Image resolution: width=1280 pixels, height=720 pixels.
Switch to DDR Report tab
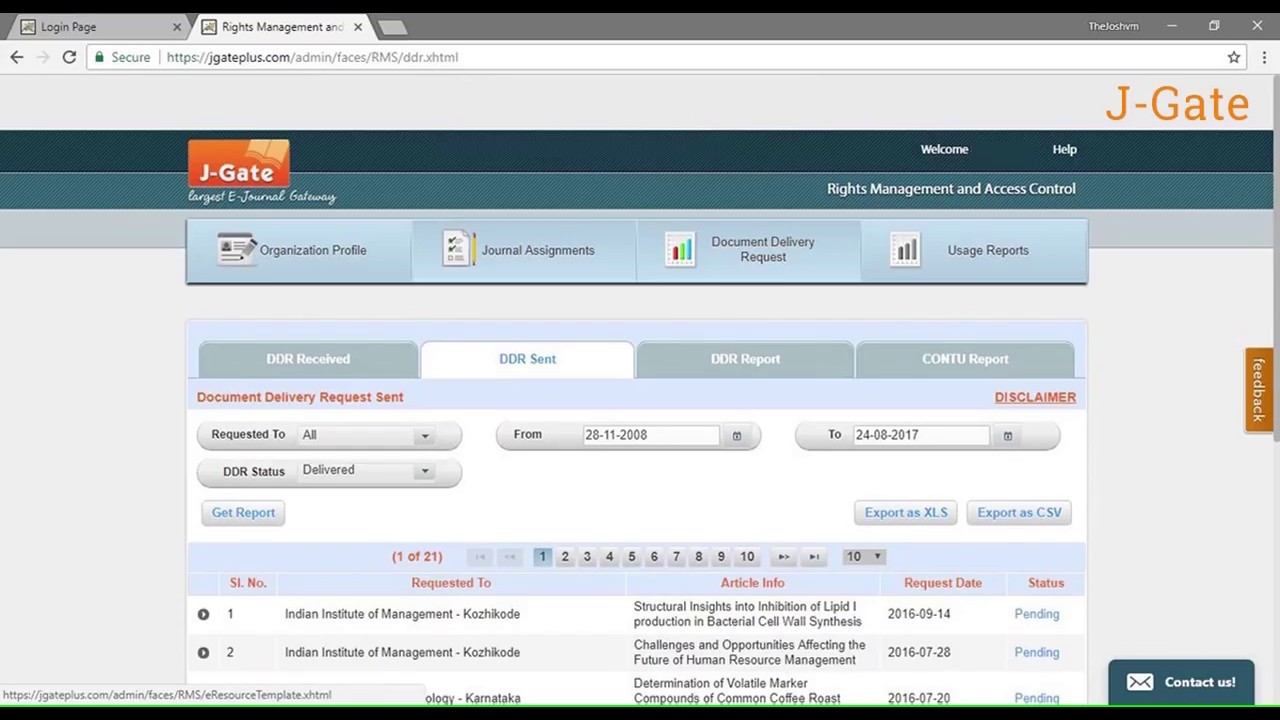pyautogui.click(x=745, y=359)
